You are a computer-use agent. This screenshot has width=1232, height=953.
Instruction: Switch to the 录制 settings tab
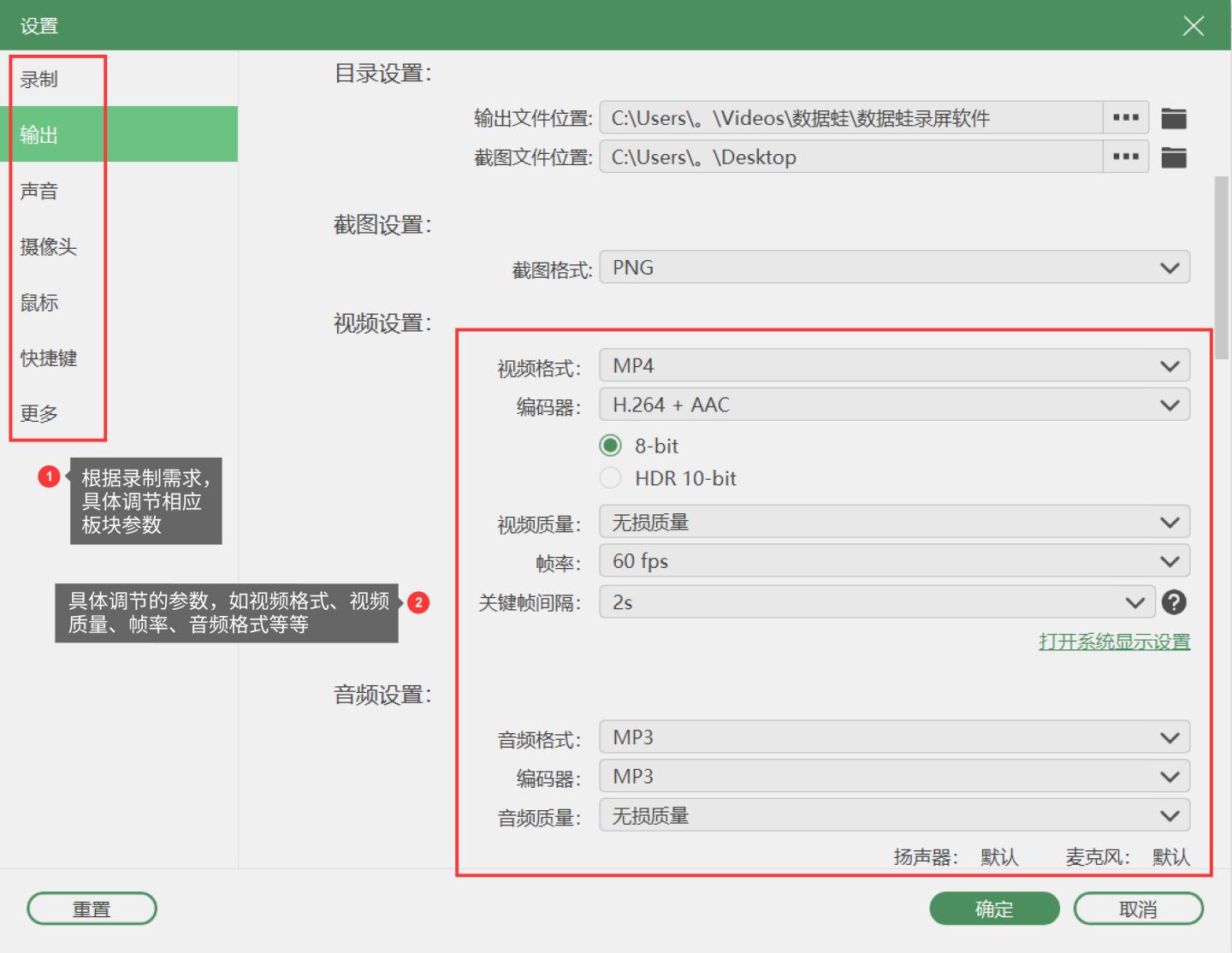(x=37, y=79)
